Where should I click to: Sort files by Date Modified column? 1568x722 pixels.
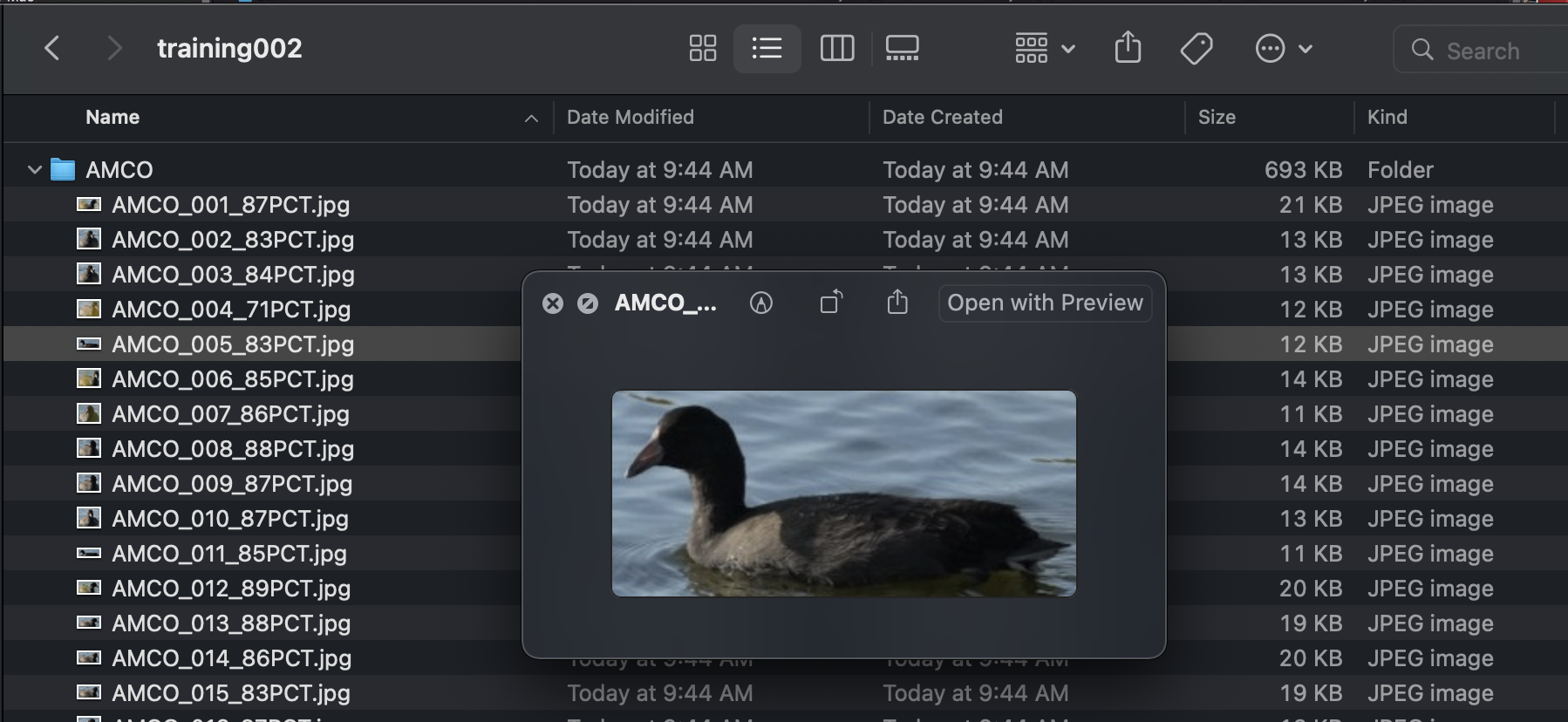click(630, 117)
